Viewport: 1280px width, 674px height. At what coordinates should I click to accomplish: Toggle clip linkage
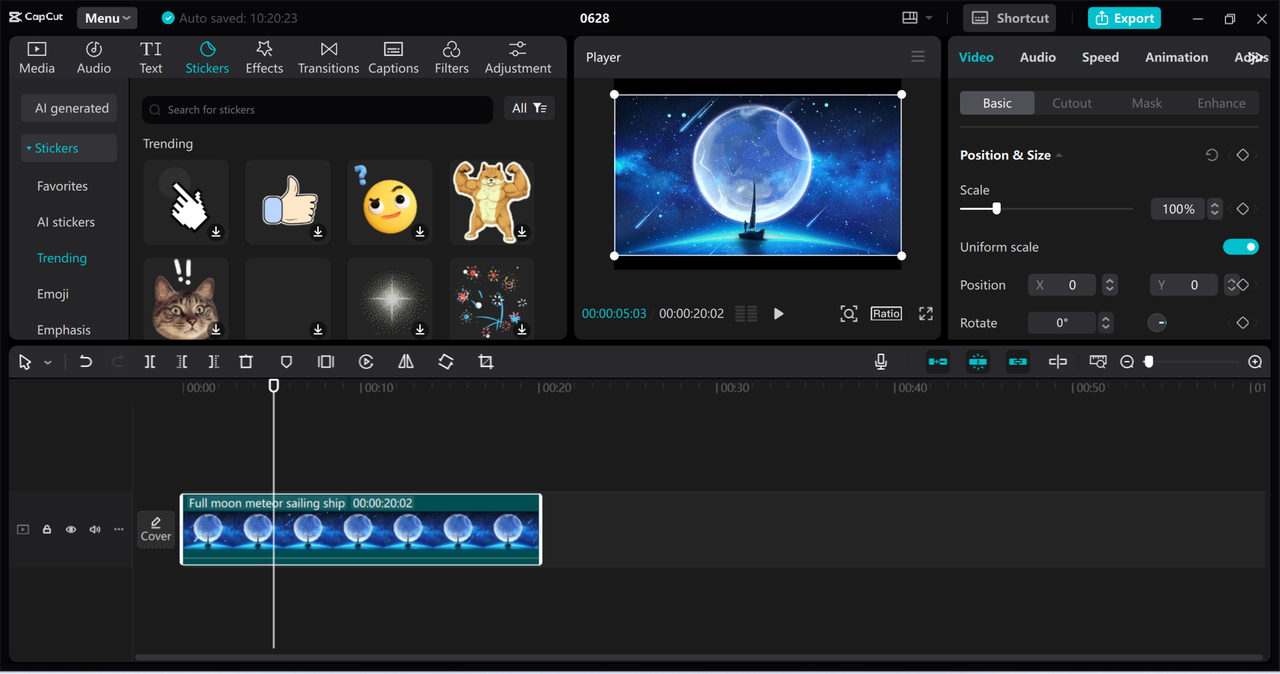click(1018, 362)
